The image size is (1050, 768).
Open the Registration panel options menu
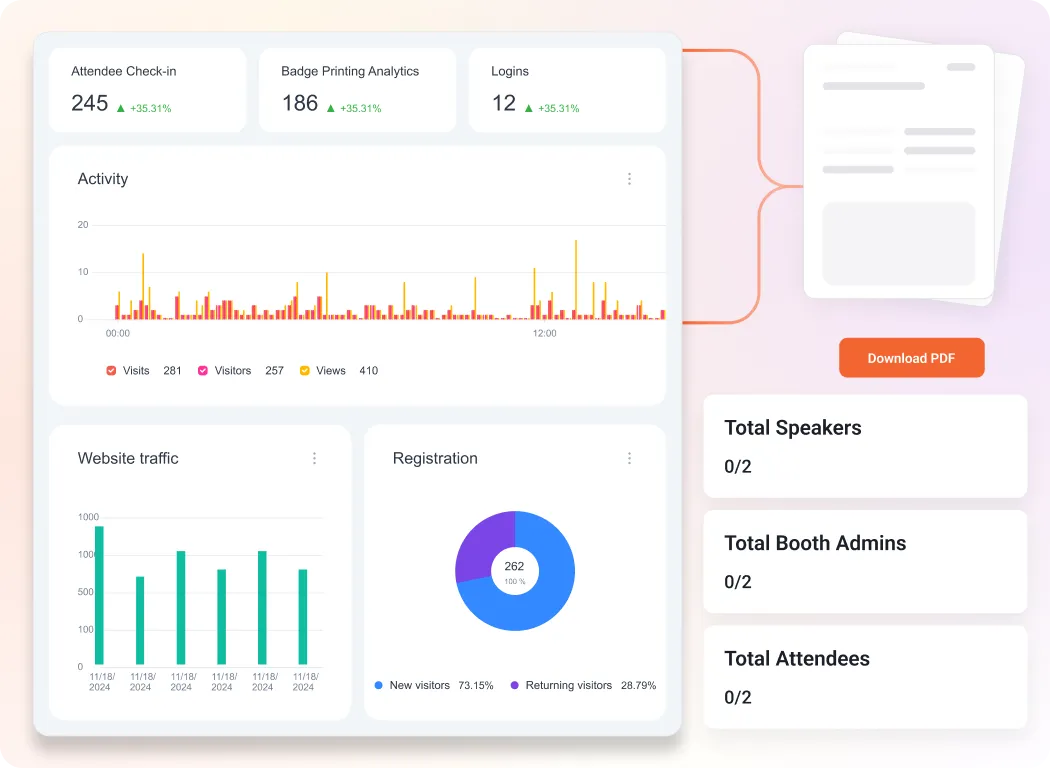[630, 458]
